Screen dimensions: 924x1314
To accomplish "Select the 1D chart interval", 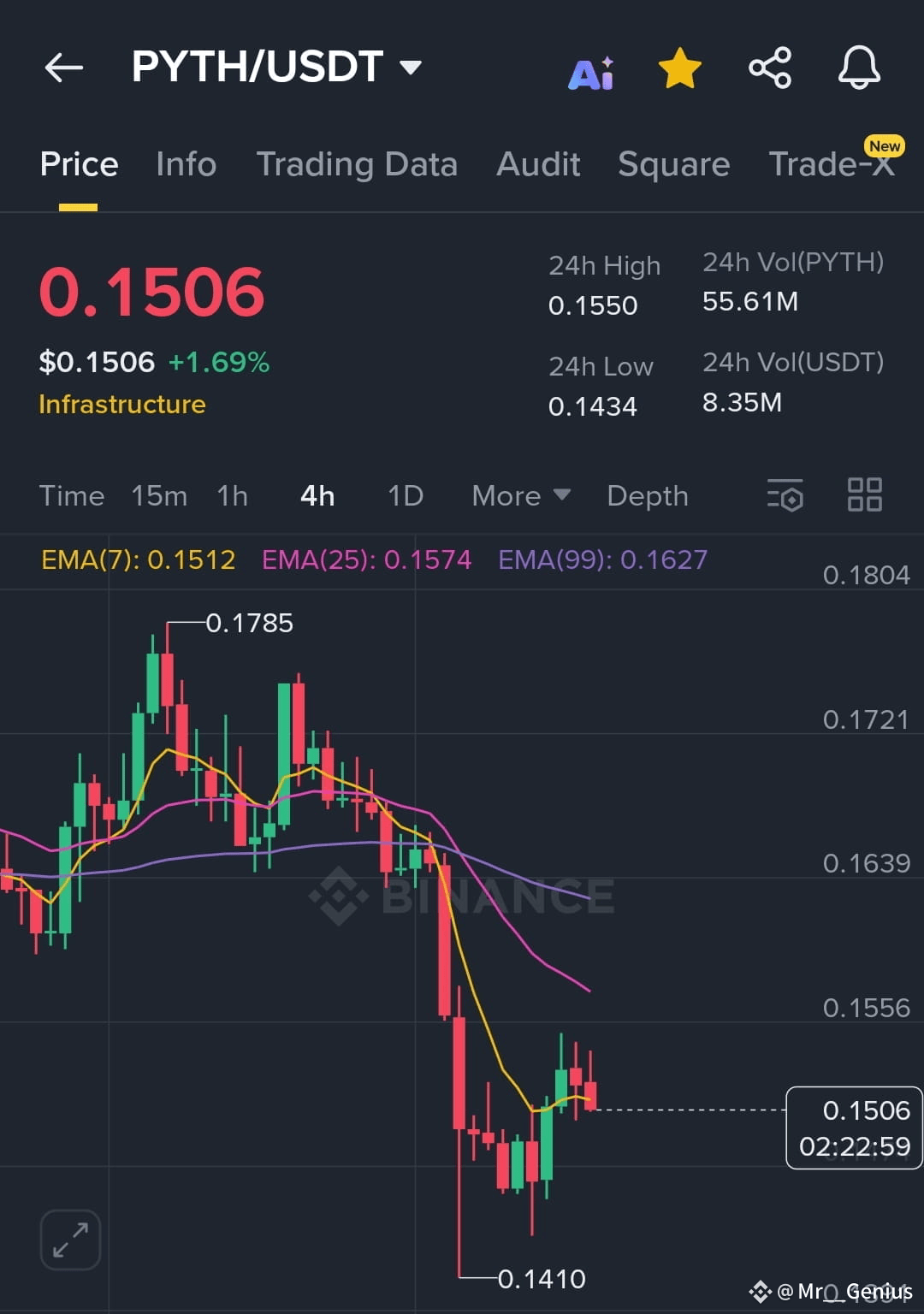I will [x=406, y=496].
